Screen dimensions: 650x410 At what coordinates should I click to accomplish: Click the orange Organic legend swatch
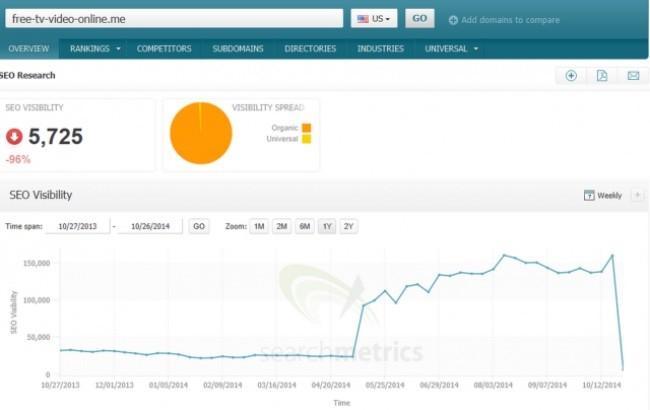click(x=306, y=128)
